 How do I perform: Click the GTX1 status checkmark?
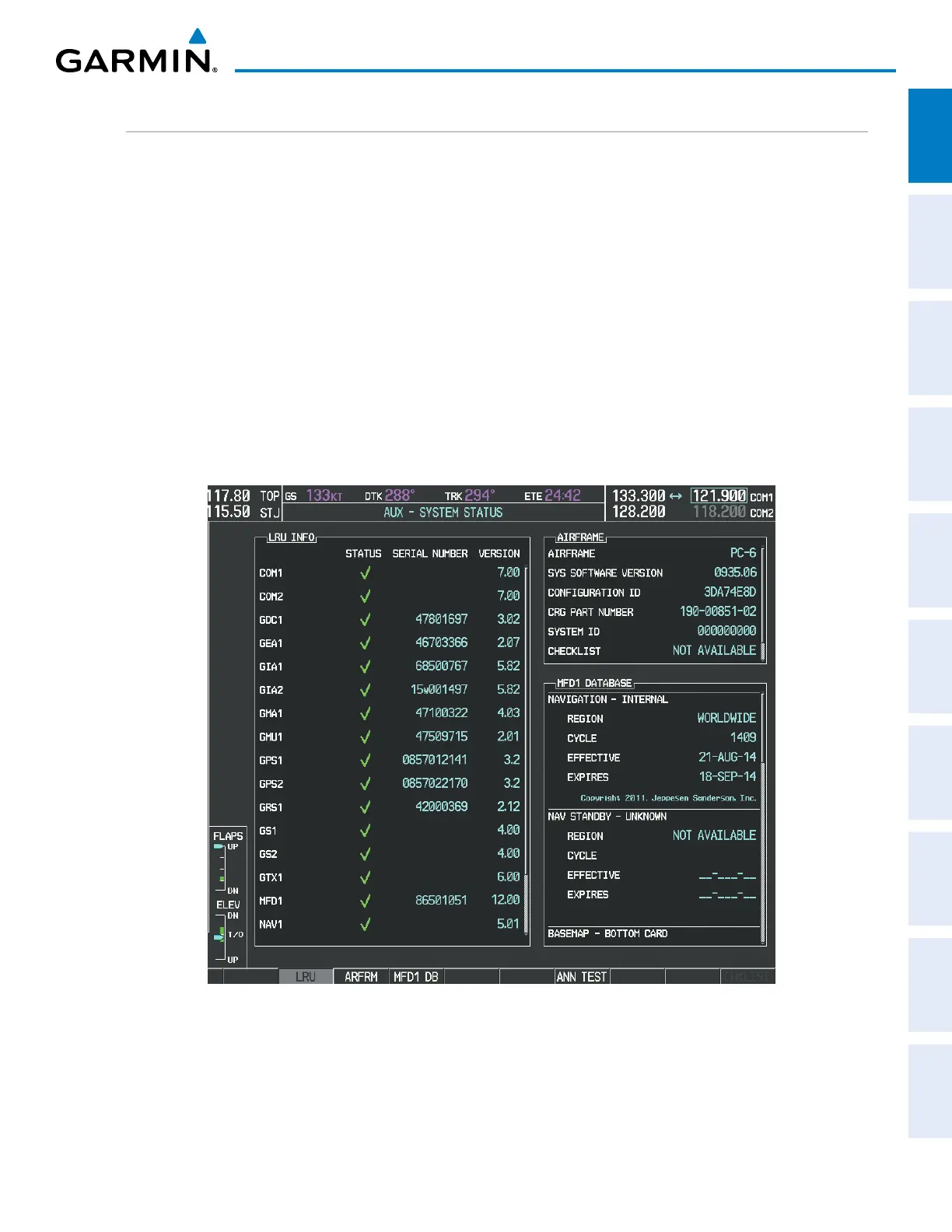[365, 877]
